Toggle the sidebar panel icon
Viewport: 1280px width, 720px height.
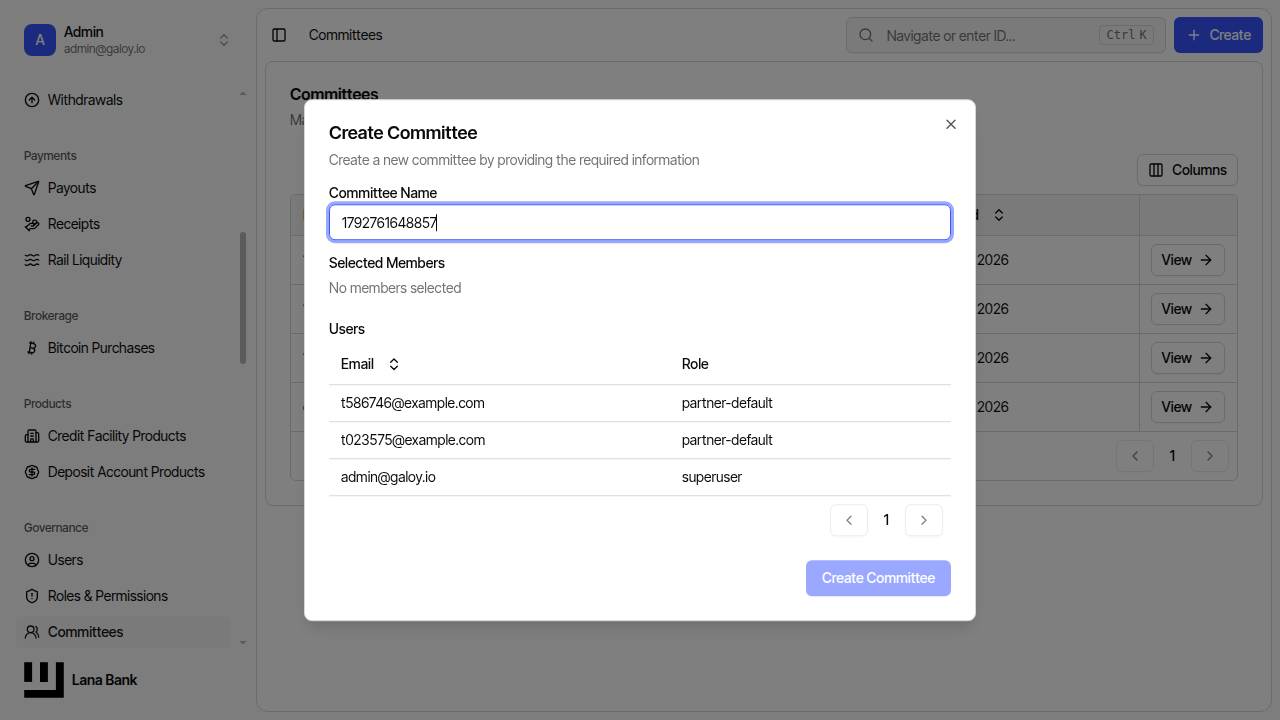279,35
